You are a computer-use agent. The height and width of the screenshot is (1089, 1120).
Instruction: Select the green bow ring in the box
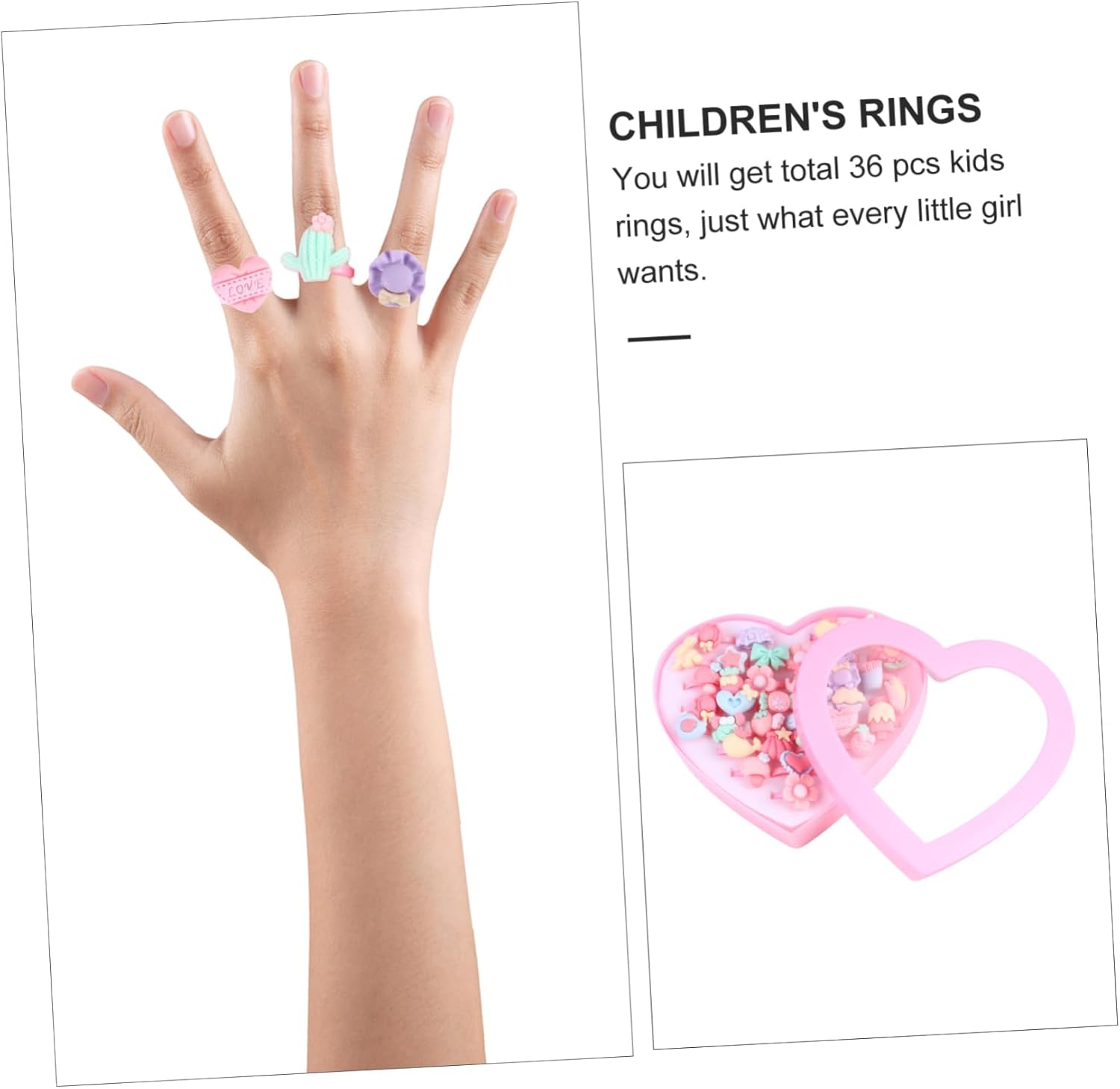coord(768,656)
